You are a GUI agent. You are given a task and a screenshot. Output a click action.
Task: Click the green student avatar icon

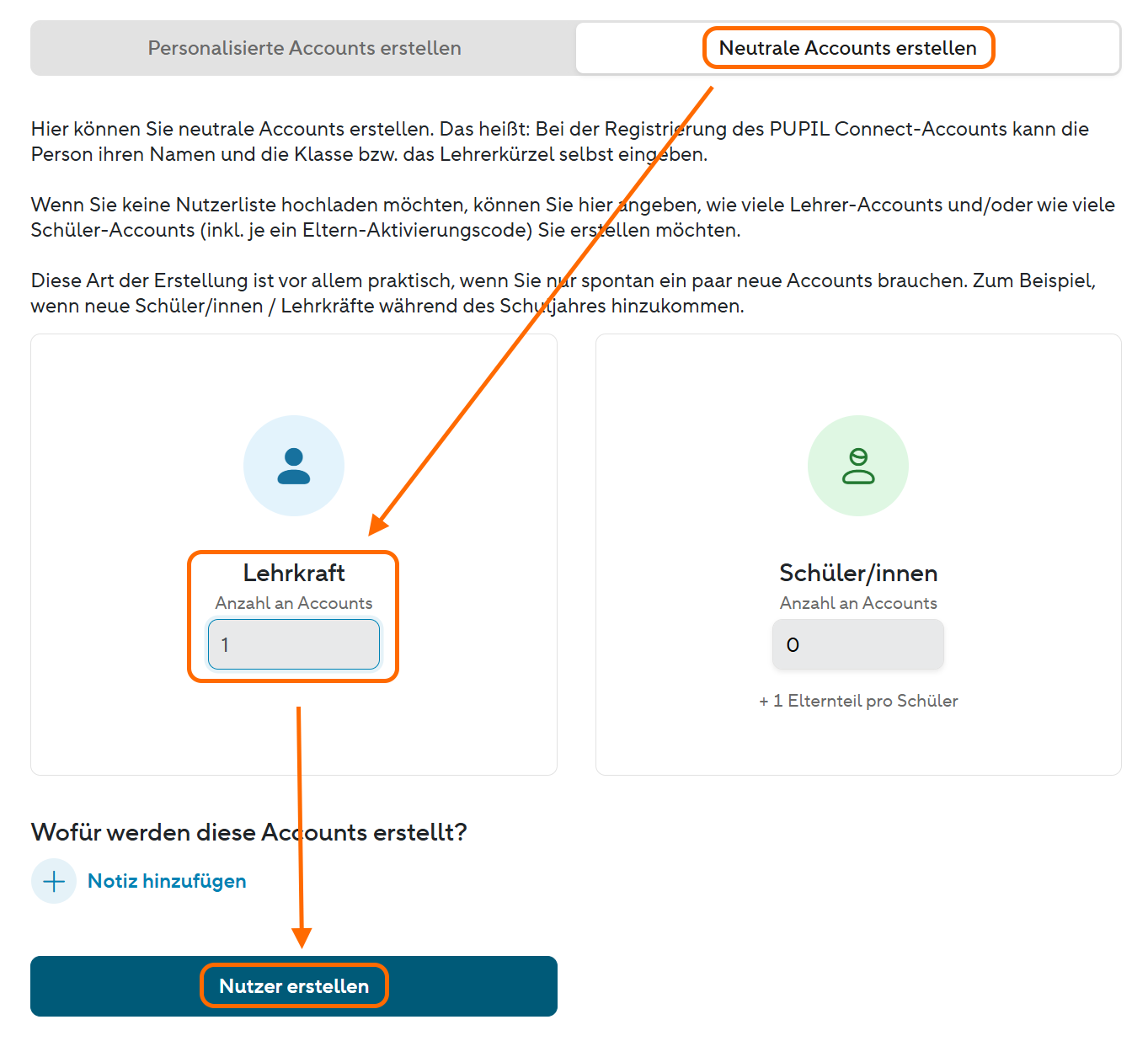pyautogui.click(x=858, y=466)
